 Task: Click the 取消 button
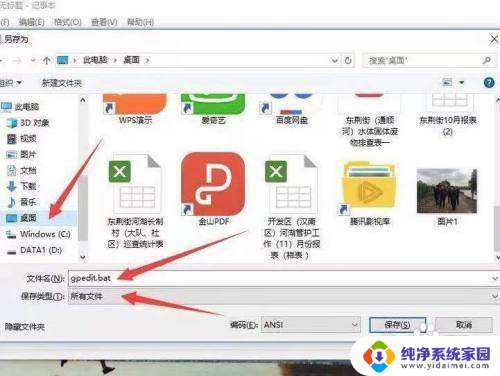pos(464,325)
